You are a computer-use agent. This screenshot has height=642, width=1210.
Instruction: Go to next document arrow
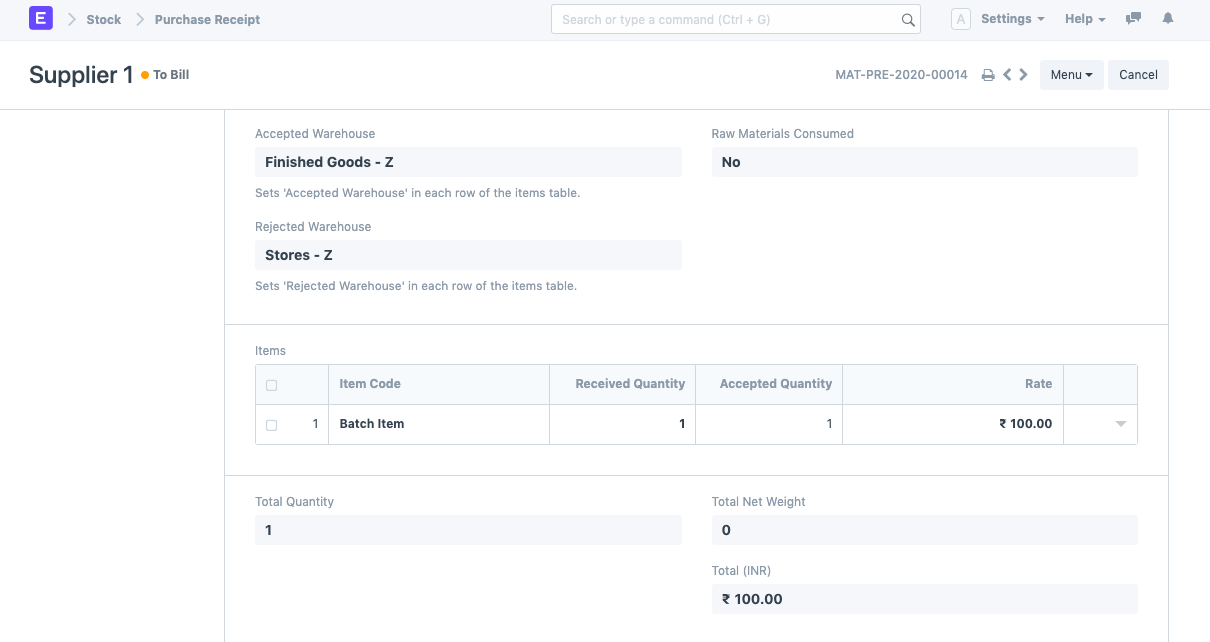[x=1023, y=75]
